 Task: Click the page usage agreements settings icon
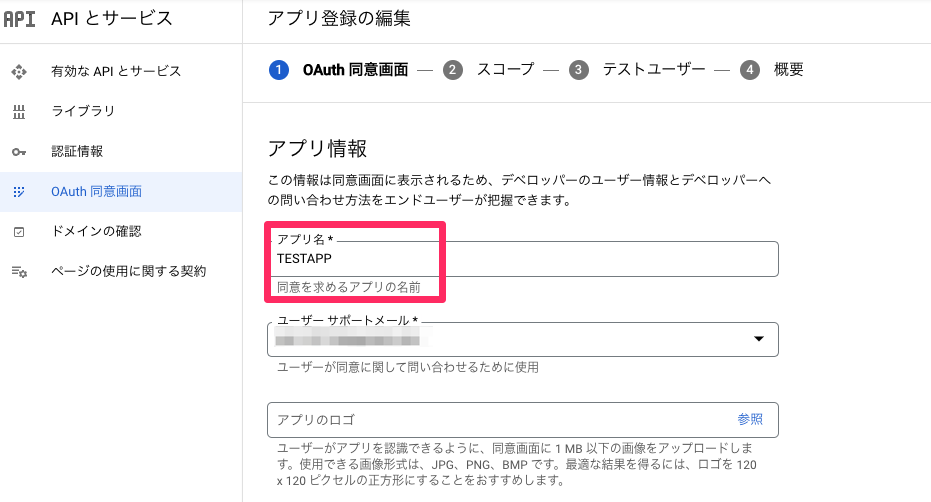pyautogui.click(x=19, y=271)
